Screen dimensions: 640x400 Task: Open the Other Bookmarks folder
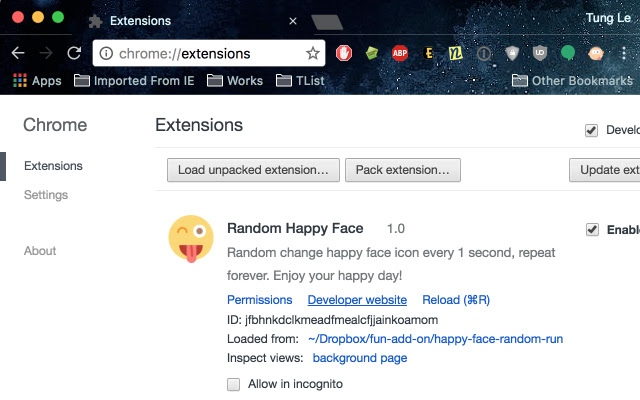click(572, 81)
